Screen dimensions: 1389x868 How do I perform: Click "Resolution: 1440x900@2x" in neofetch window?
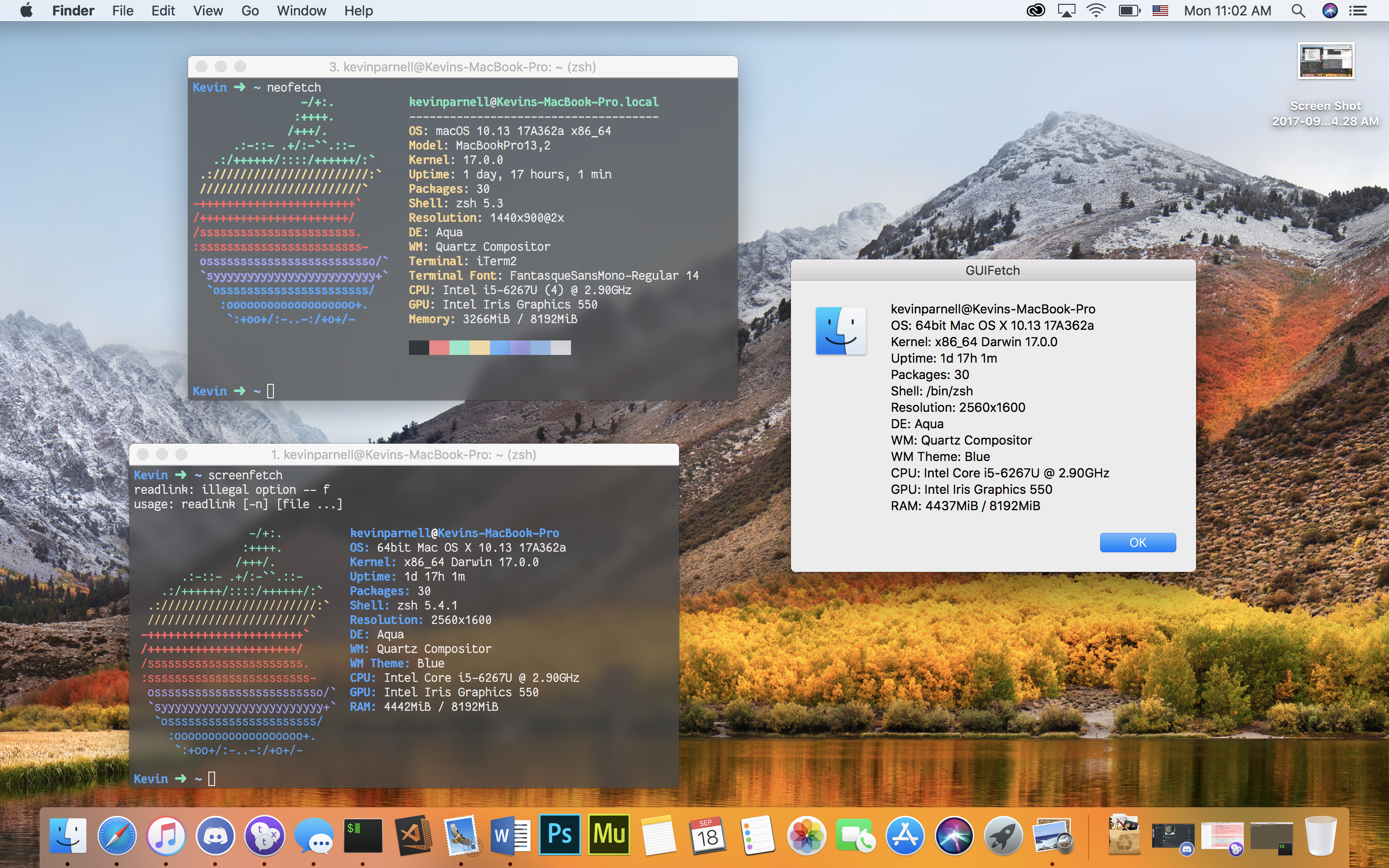coord(486,217)
